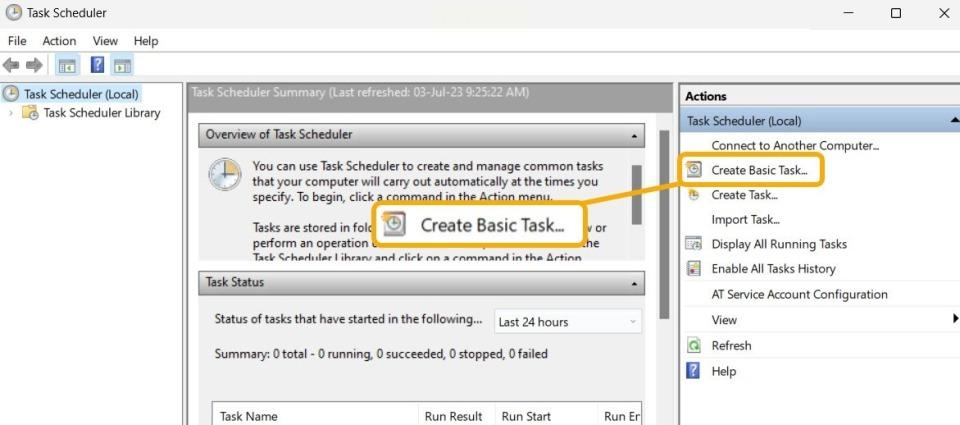
Task: Click Enable All Tasks History
Action: coord(773,269)
